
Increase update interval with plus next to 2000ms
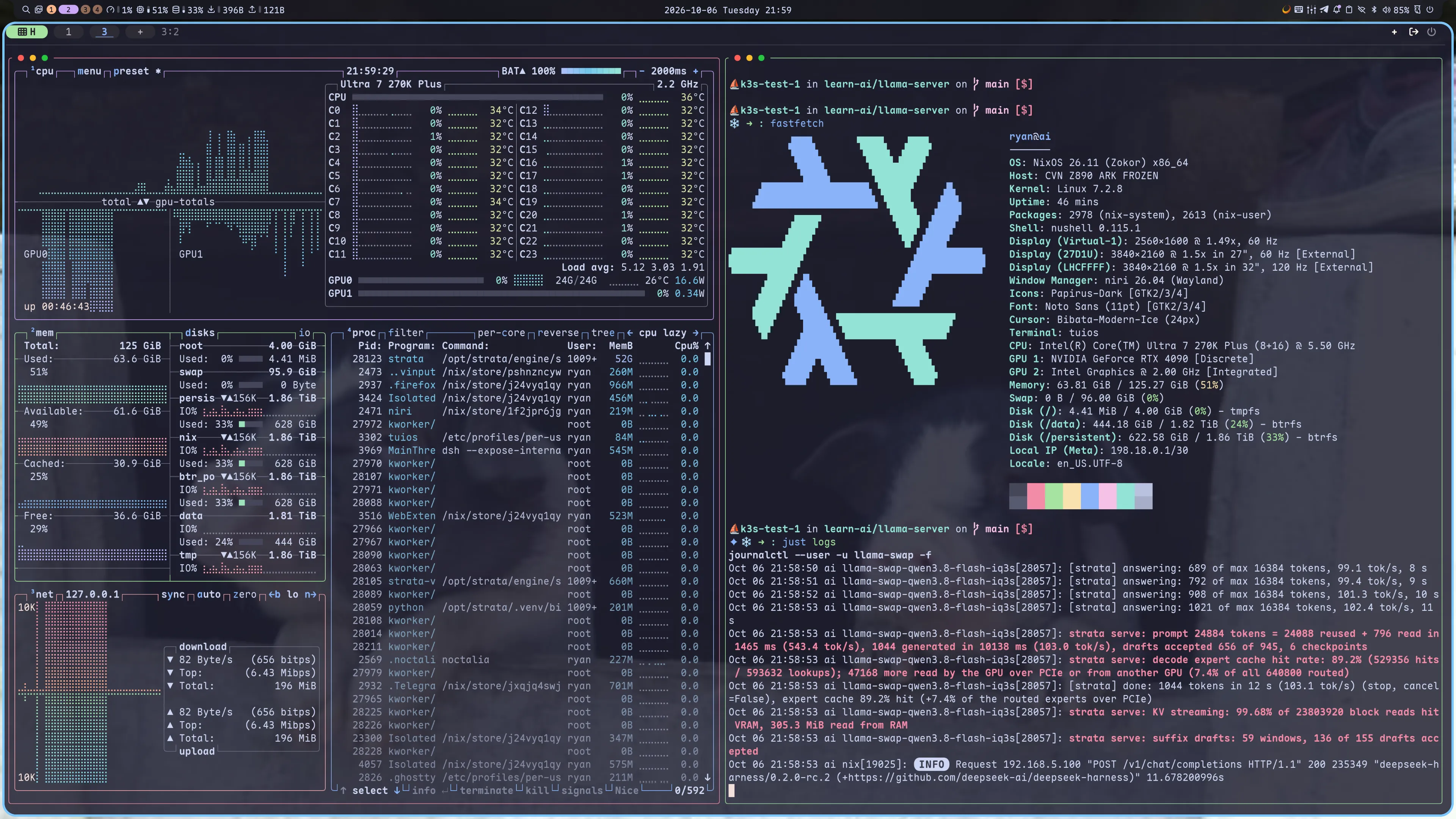696,71
